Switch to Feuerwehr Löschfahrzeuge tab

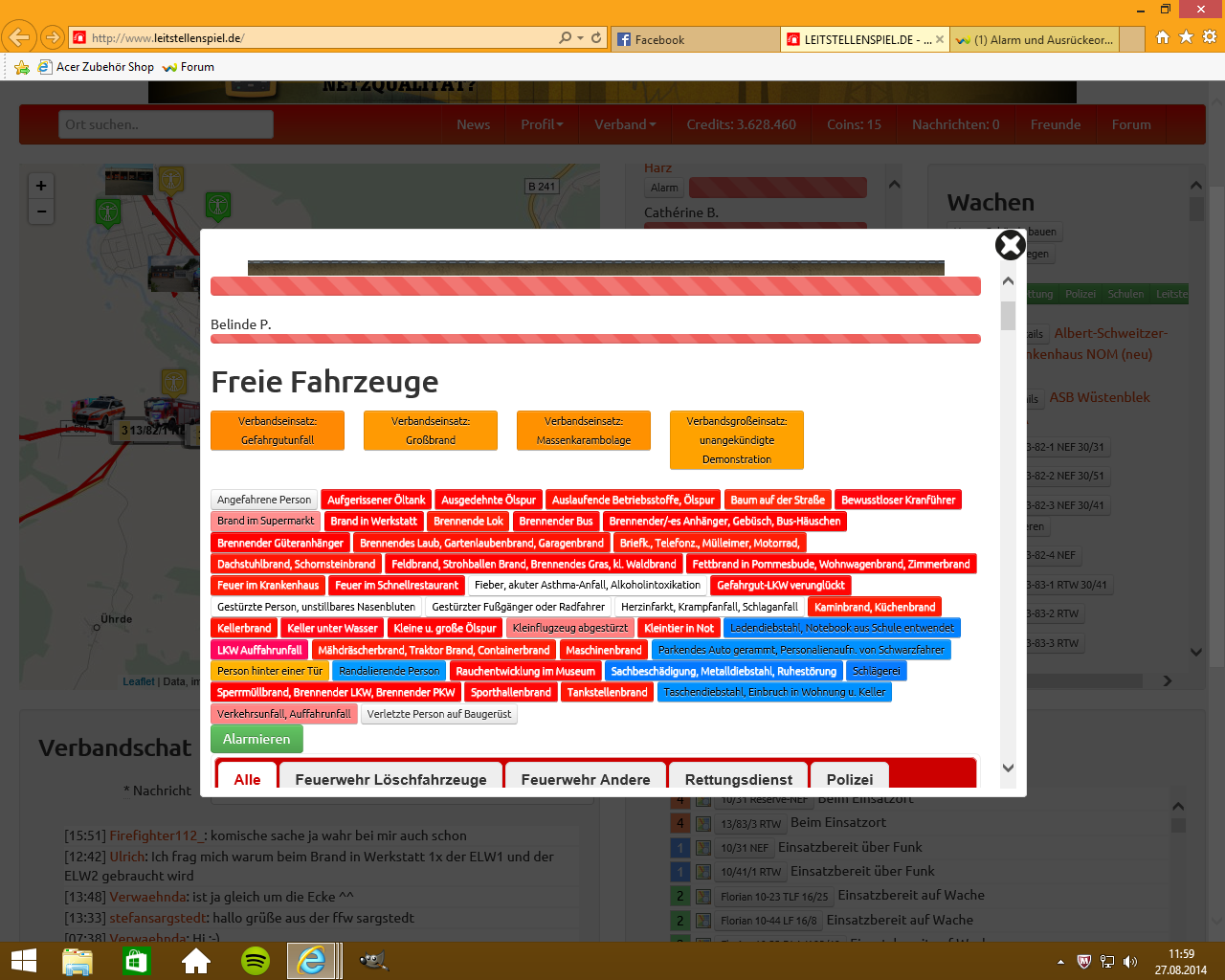[390, 779]
